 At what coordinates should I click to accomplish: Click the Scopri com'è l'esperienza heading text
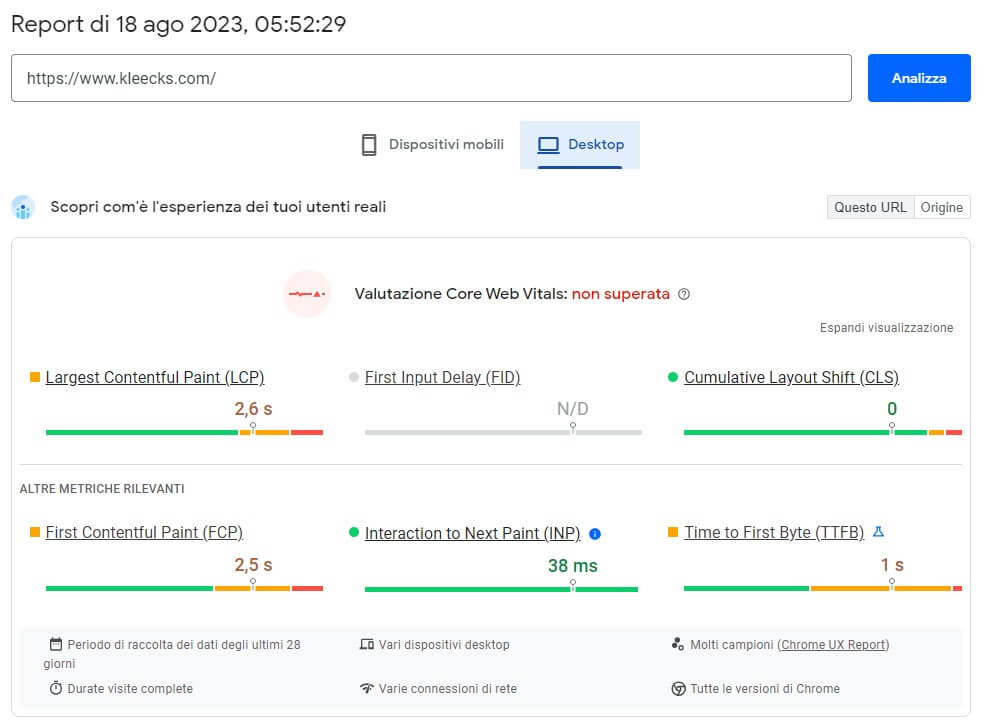(x=218, y=206)
